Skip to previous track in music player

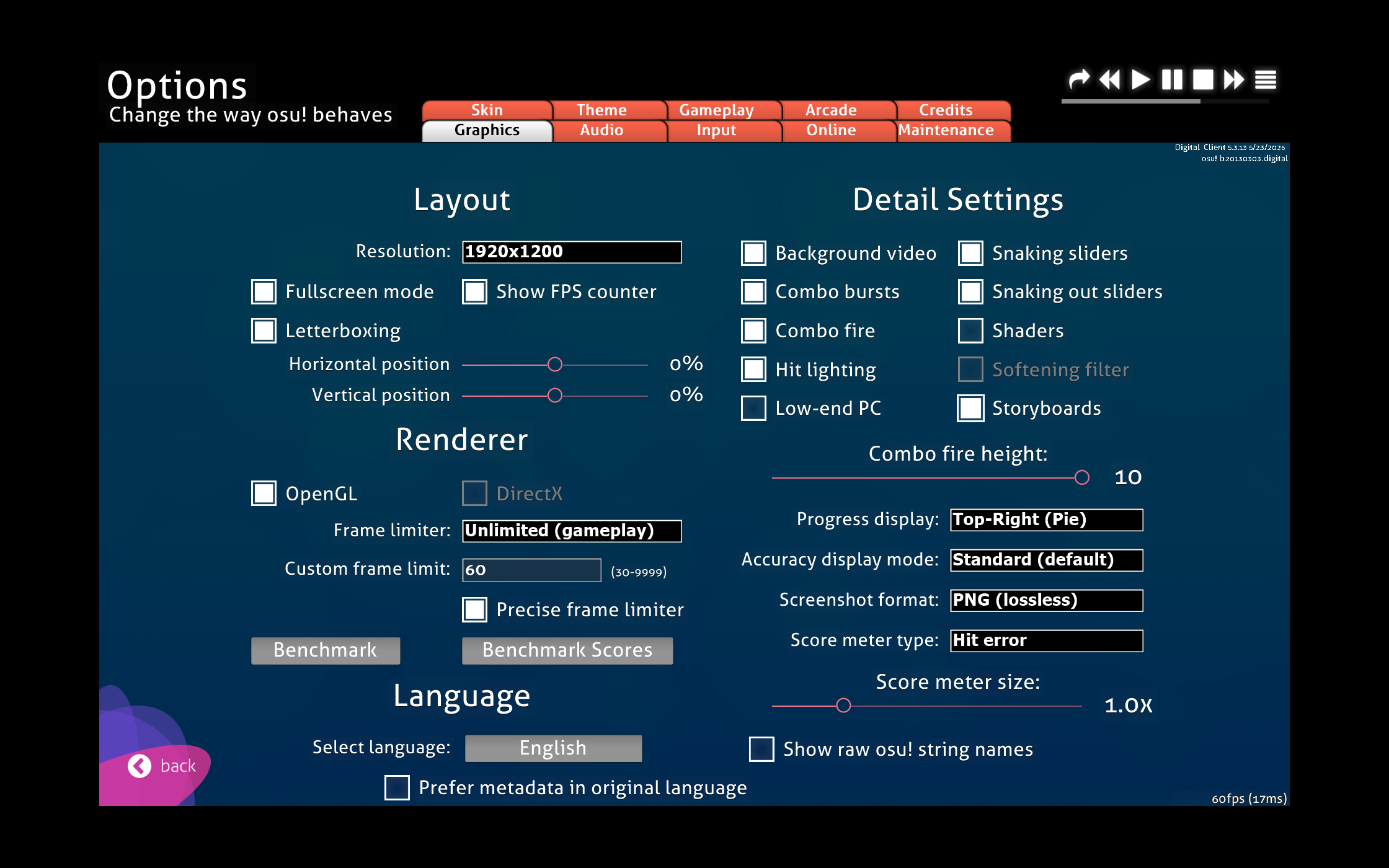click(x=1110, y=79)
